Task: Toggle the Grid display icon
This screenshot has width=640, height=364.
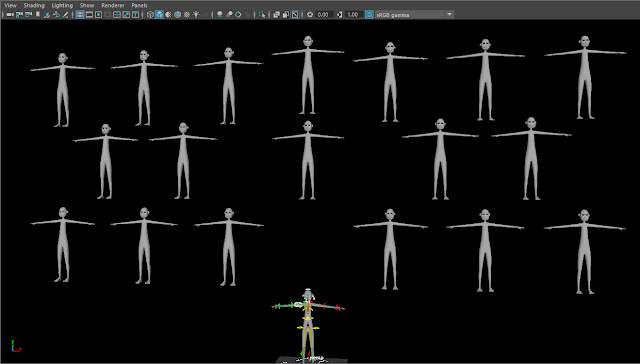Action: [x=80, y=15]
